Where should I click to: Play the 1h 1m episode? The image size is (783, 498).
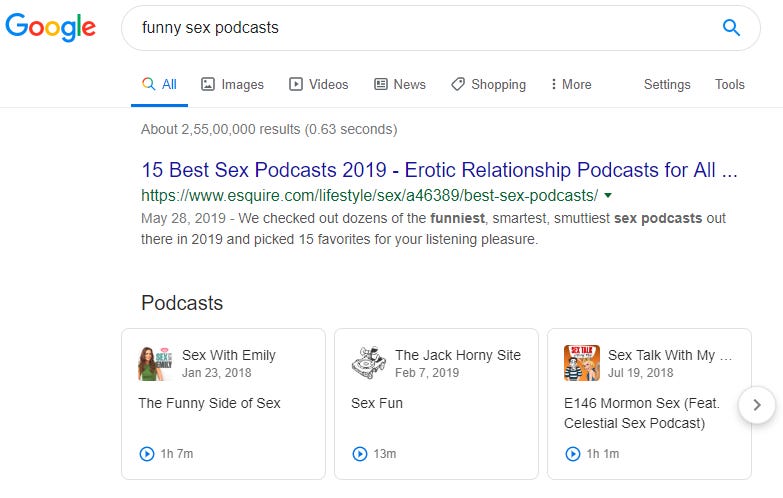pyautogui.click(x=573, y=454)
